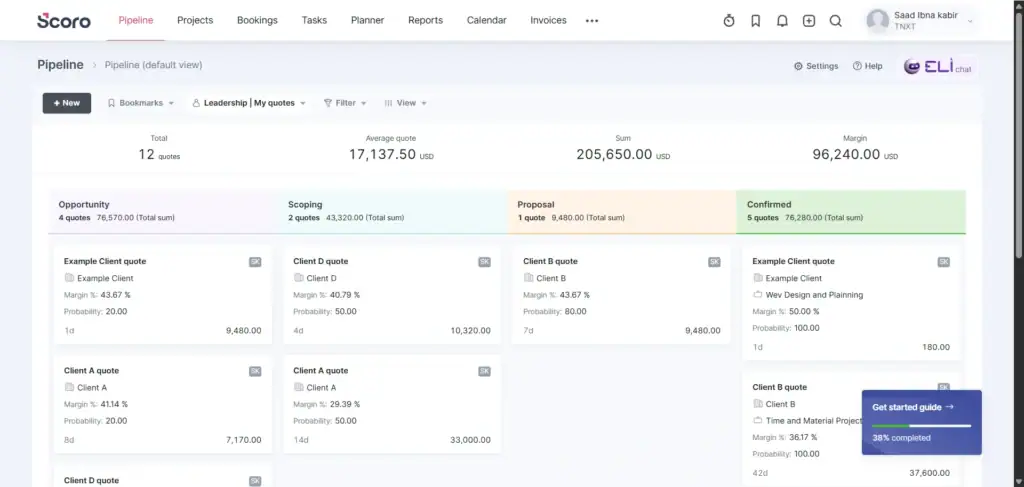Open Client D quote in Scoping column
The width and height of the screenshot is (1024, 487).
321,261
